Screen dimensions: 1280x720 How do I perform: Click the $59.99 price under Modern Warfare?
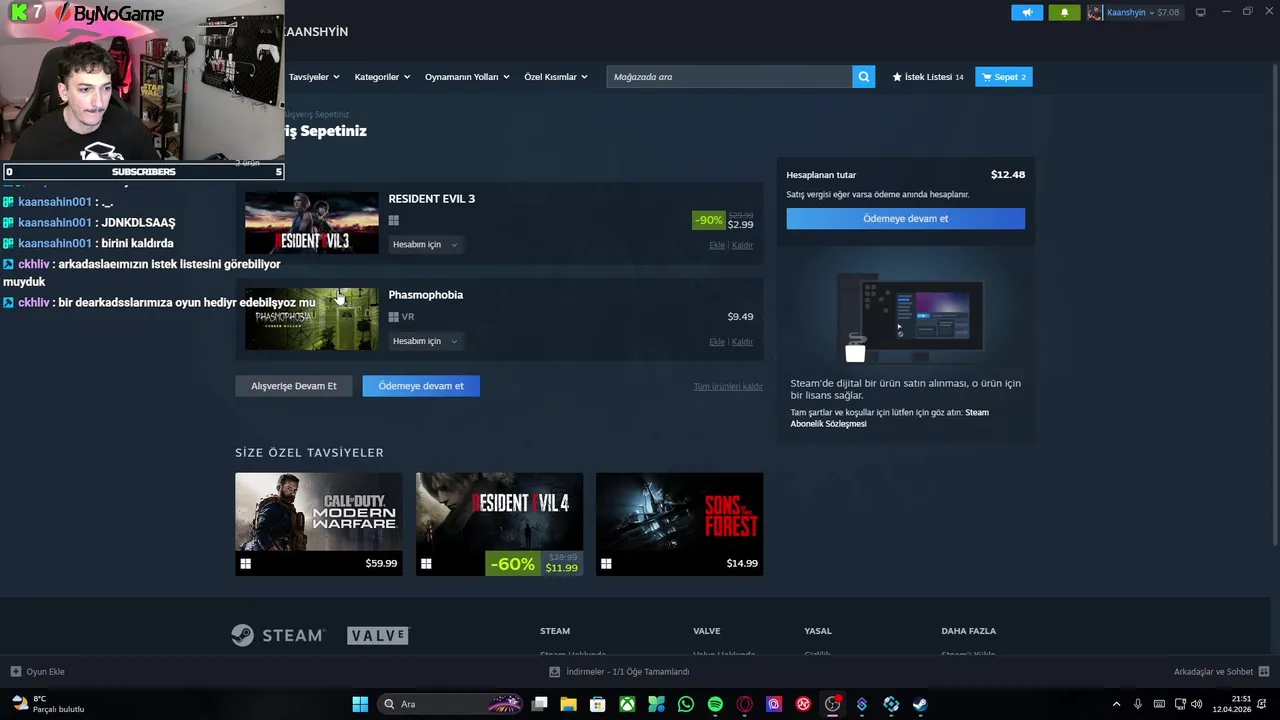point(381,563)
